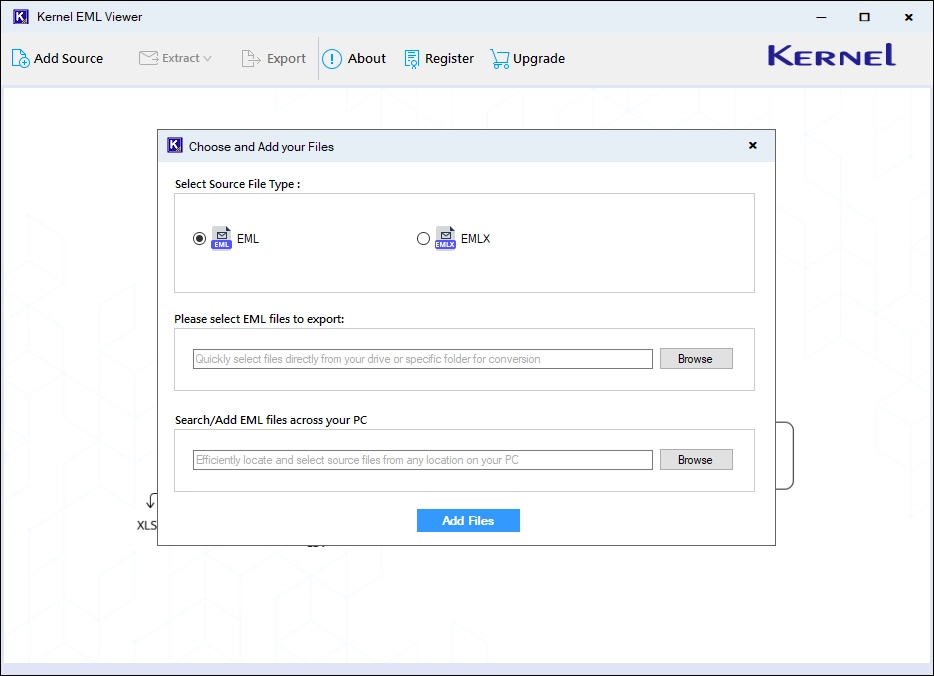Click the Add Files button
934x676 pixels.
468,521
